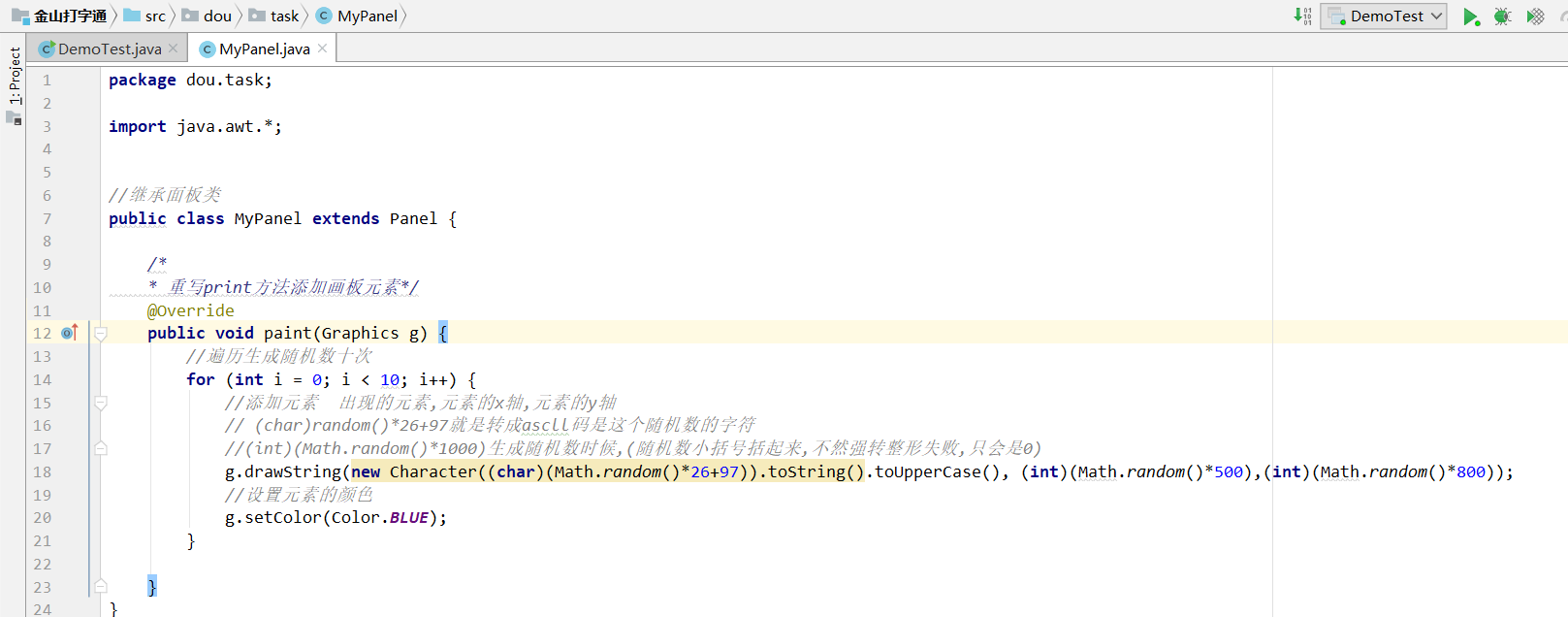Click the 'for' keyword on line 14
This screenshot has width=1568, height=617.
pos(201,380)
